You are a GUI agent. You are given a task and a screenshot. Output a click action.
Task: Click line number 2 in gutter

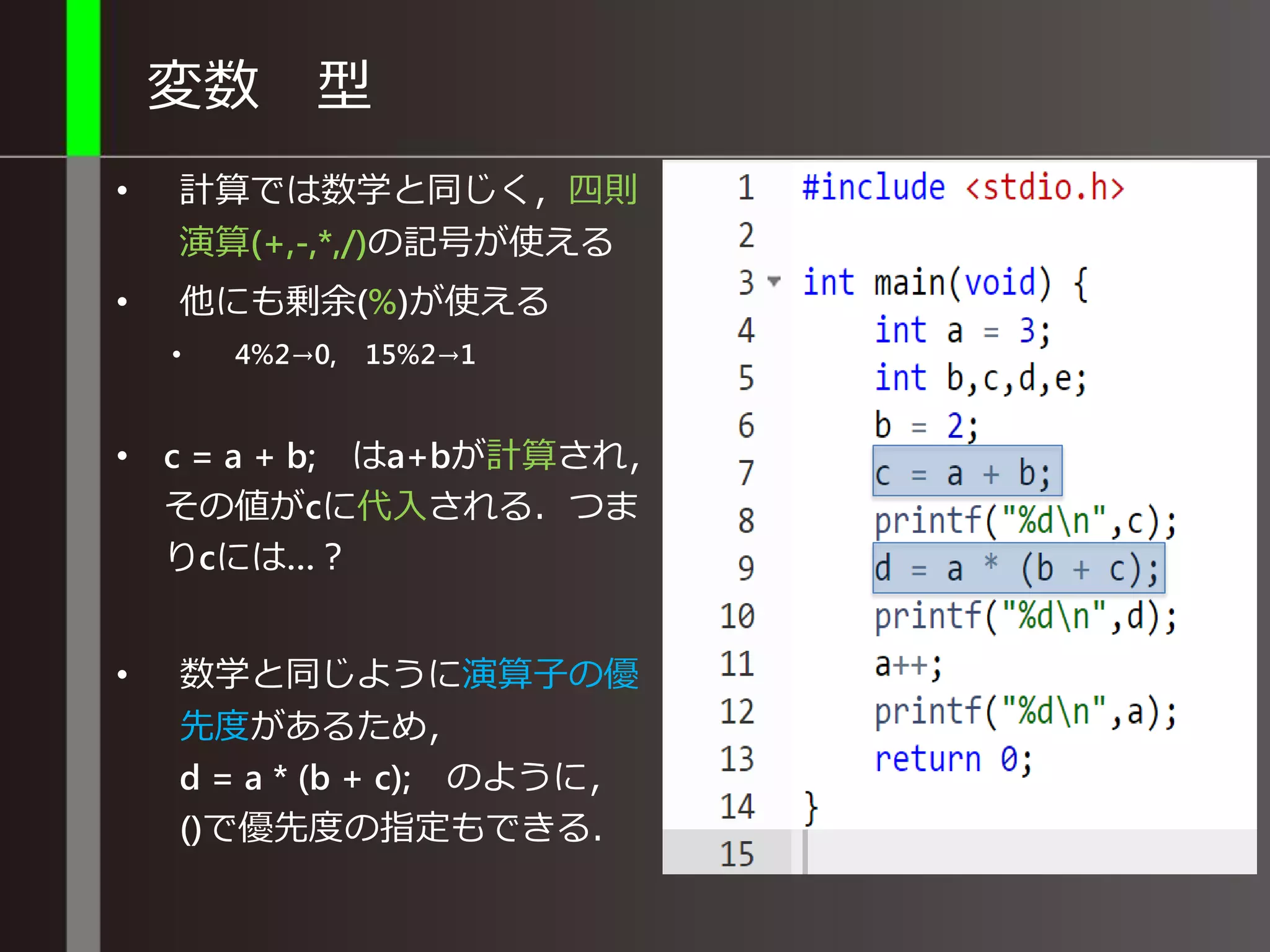coord(746,236)
